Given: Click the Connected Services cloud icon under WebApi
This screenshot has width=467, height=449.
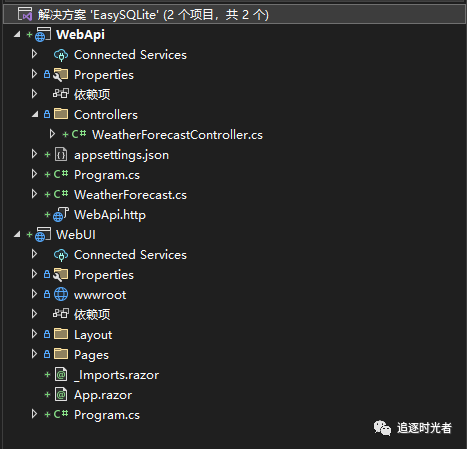Looking at the screenshot, I should point(61,55).
